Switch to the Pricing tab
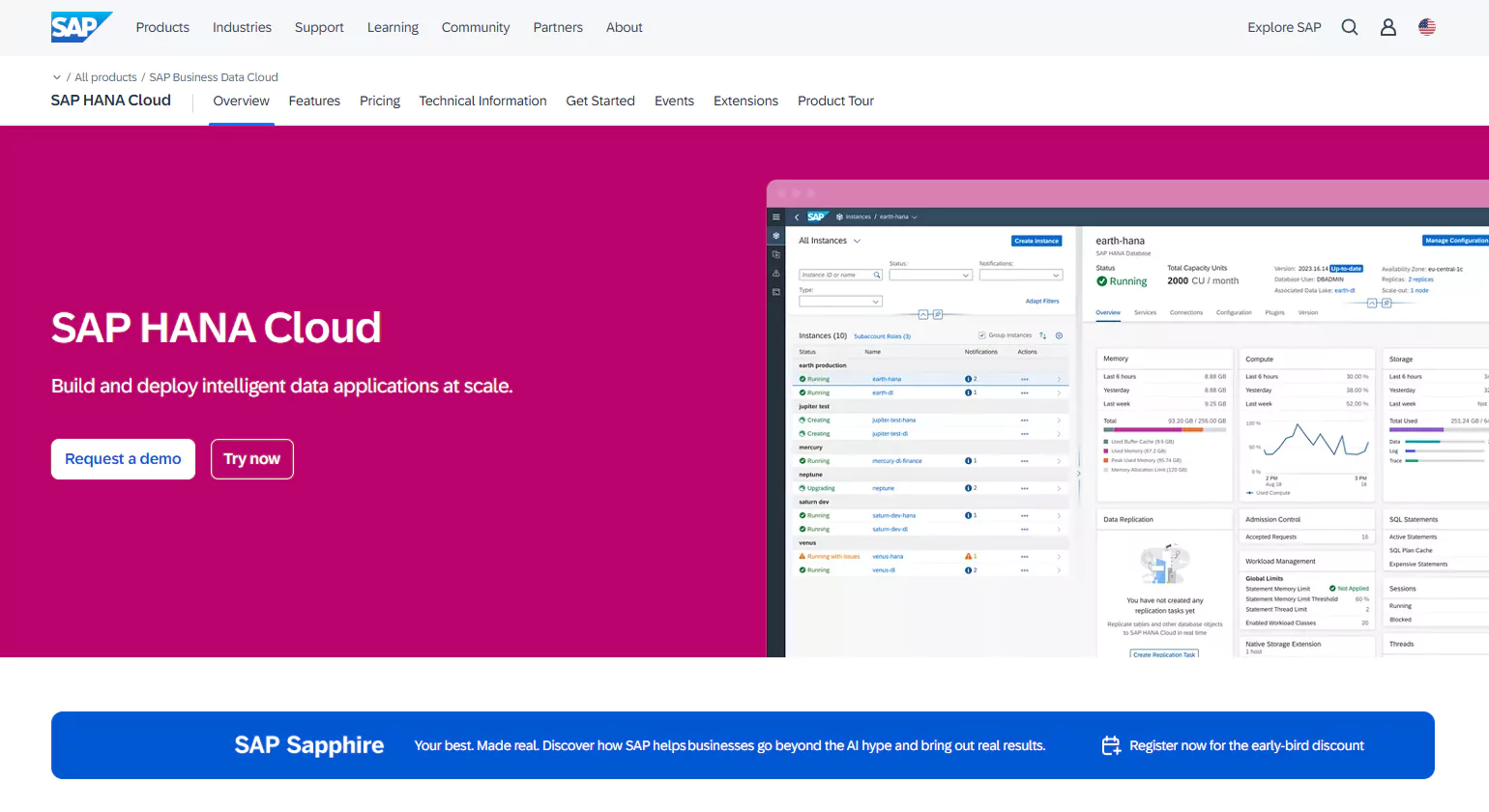 click(379, 101)
